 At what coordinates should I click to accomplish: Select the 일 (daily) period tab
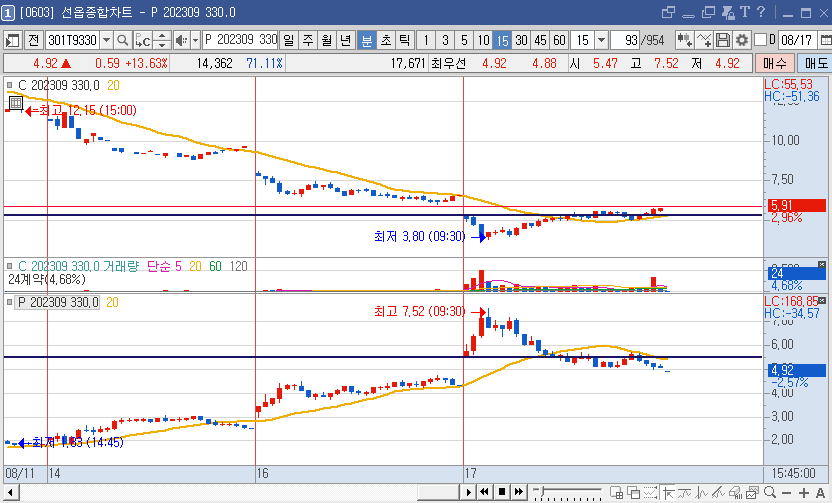pyautogui.click(x=289, y=40)
